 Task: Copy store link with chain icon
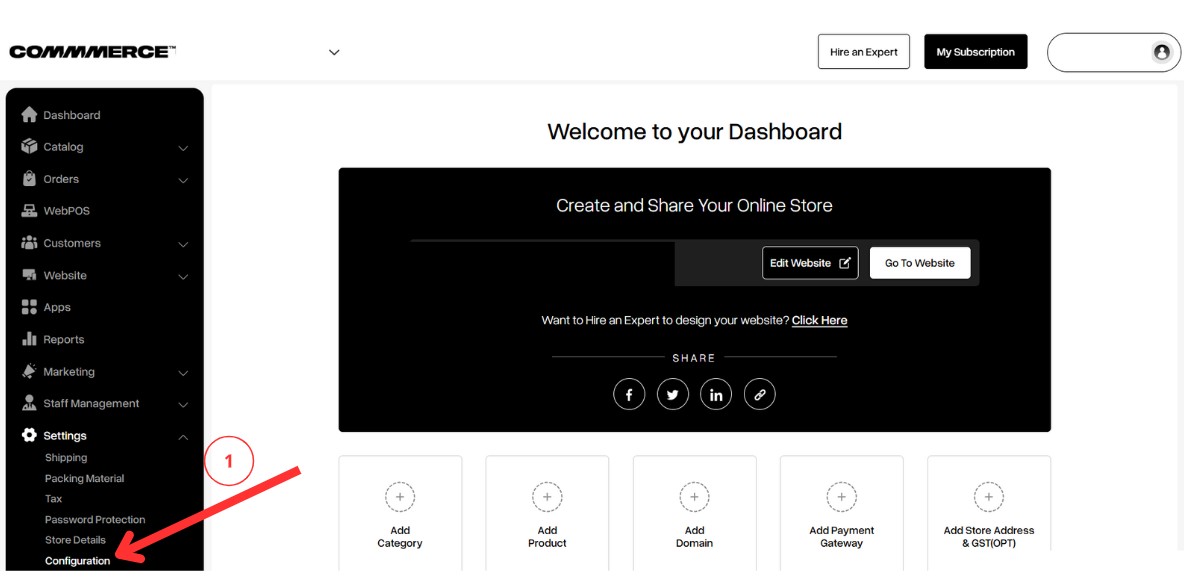pyautogui.click(x=760, y=394)
